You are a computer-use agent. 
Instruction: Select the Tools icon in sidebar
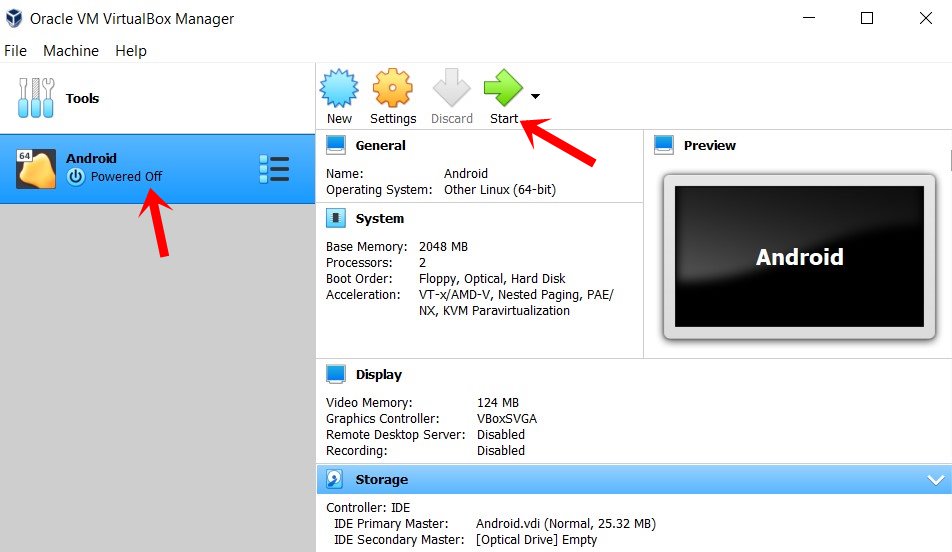pos(36,98)
